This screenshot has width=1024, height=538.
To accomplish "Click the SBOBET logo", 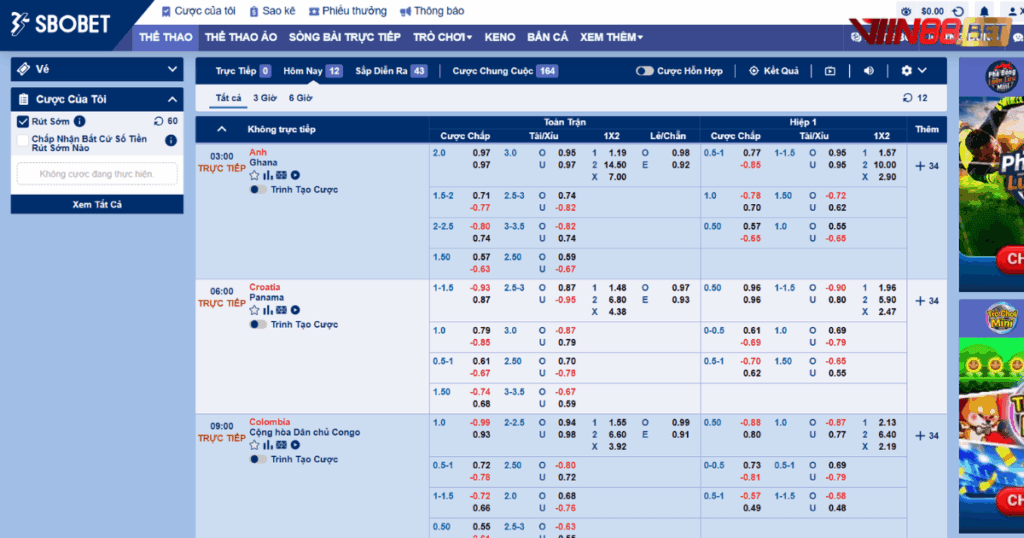I will [60, 24].
